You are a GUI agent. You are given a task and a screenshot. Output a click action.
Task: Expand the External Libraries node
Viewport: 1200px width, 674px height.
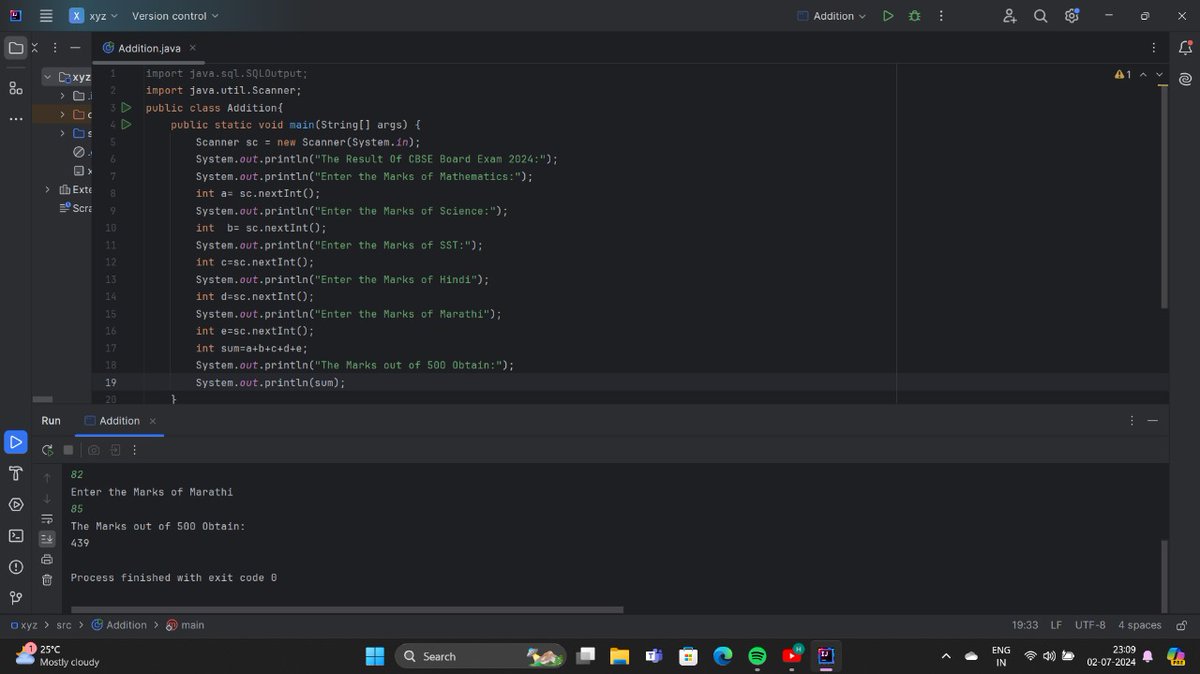point(48,190)
